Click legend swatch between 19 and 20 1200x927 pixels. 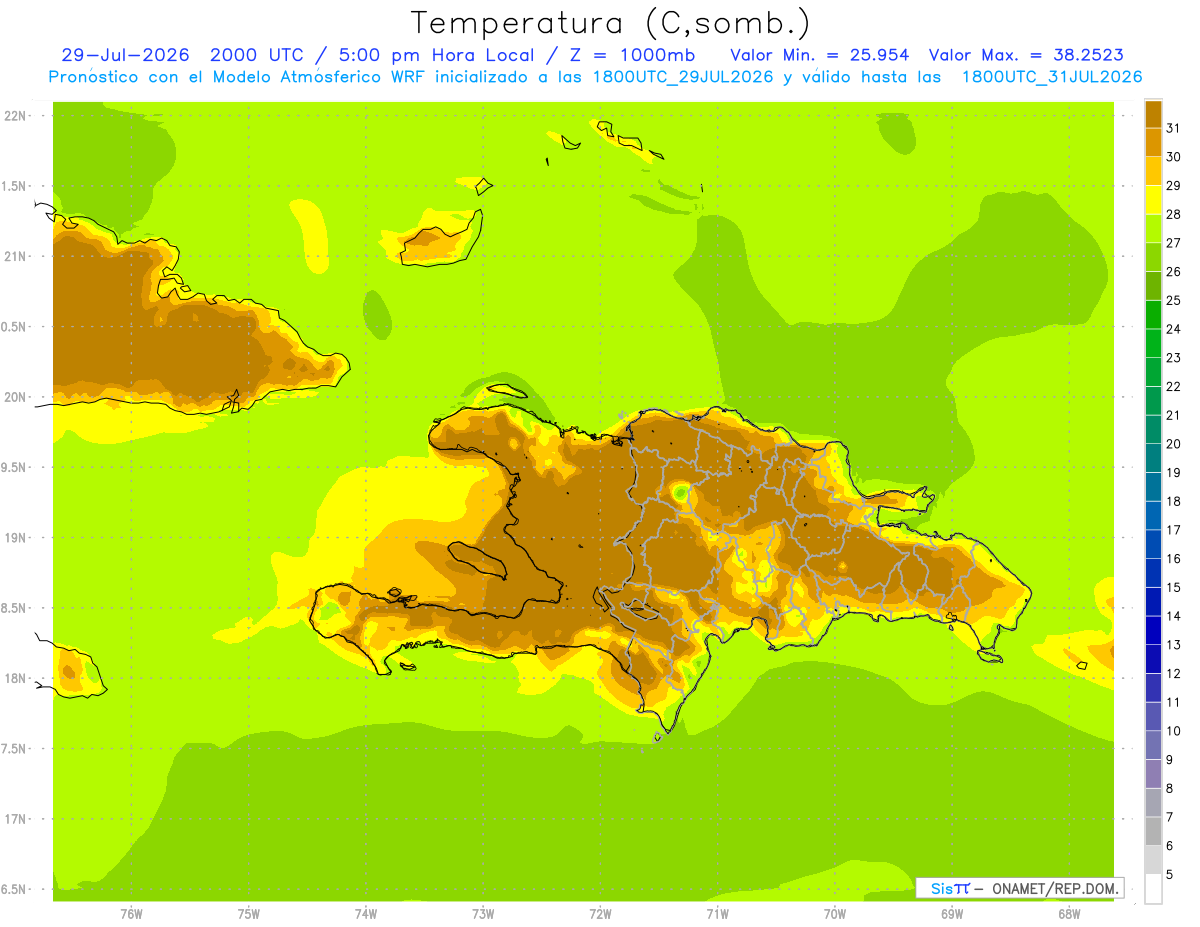point(1153,458)
